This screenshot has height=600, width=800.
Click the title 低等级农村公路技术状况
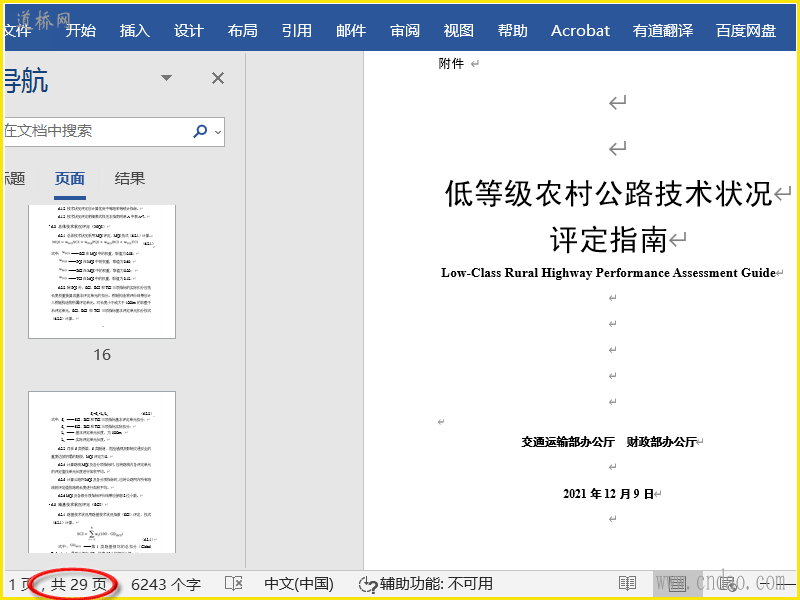pos(608,193)
